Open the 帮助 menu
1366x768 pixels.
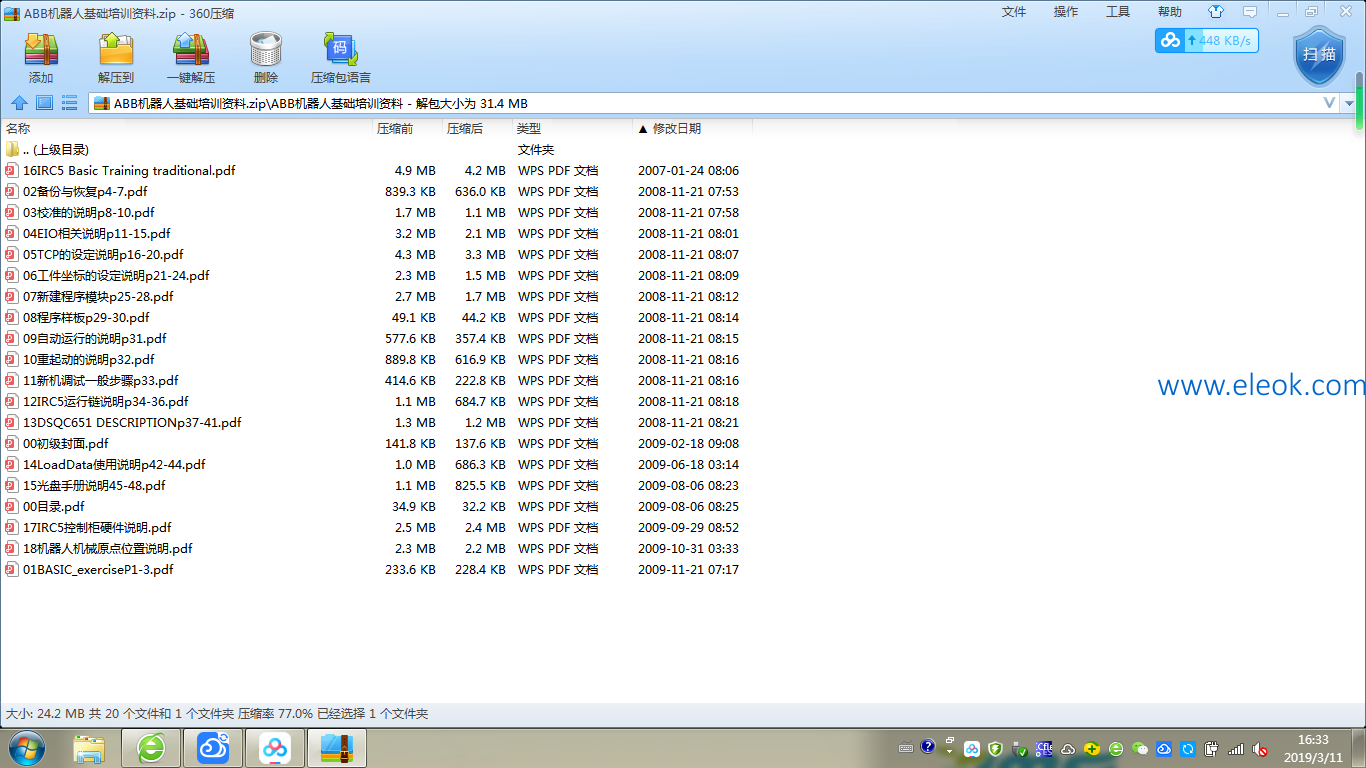[1170, 12]
